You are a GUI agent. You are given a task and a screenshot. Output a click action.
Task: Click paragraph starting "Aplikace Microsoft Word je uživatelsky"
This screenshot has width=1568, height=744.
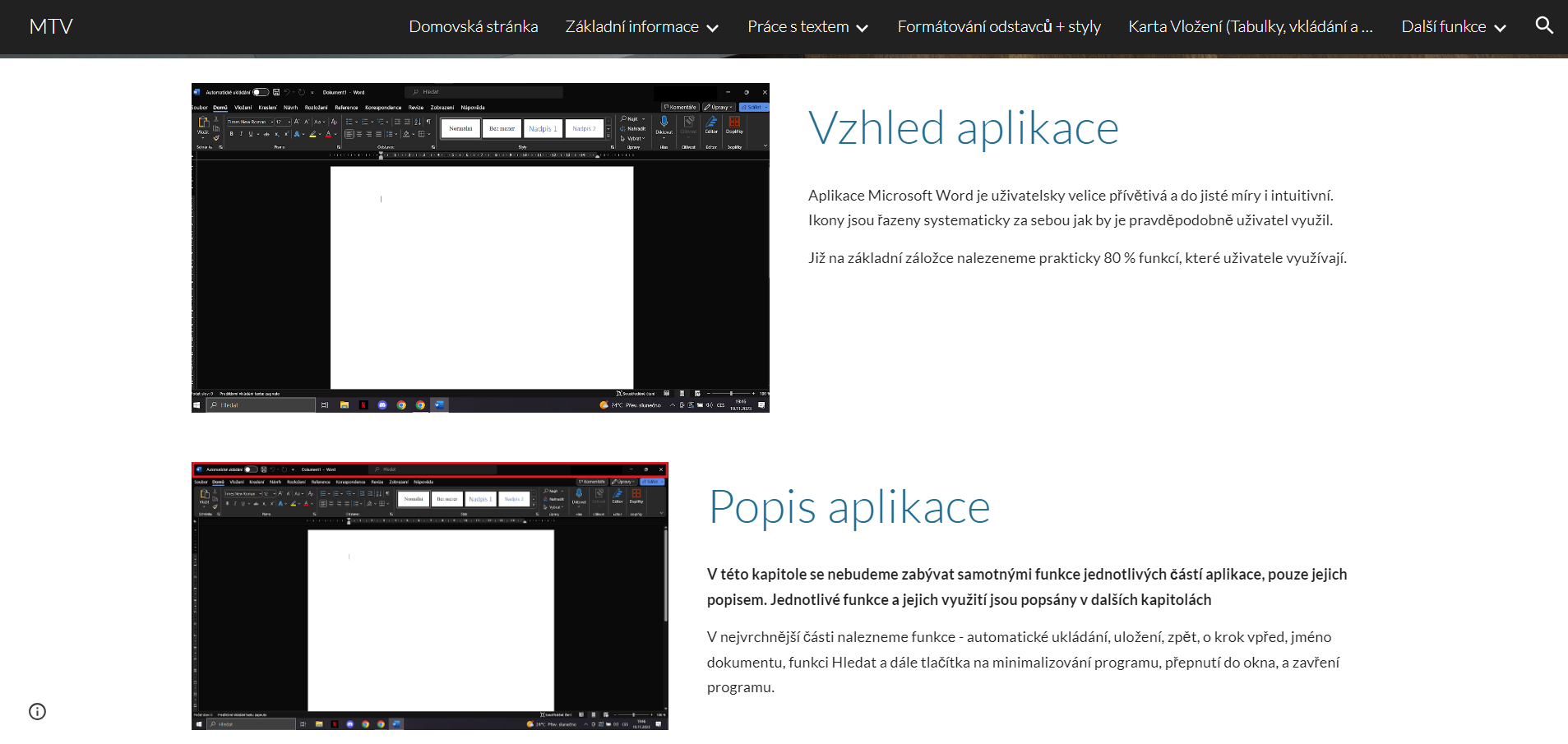(x=1071, y=208)
